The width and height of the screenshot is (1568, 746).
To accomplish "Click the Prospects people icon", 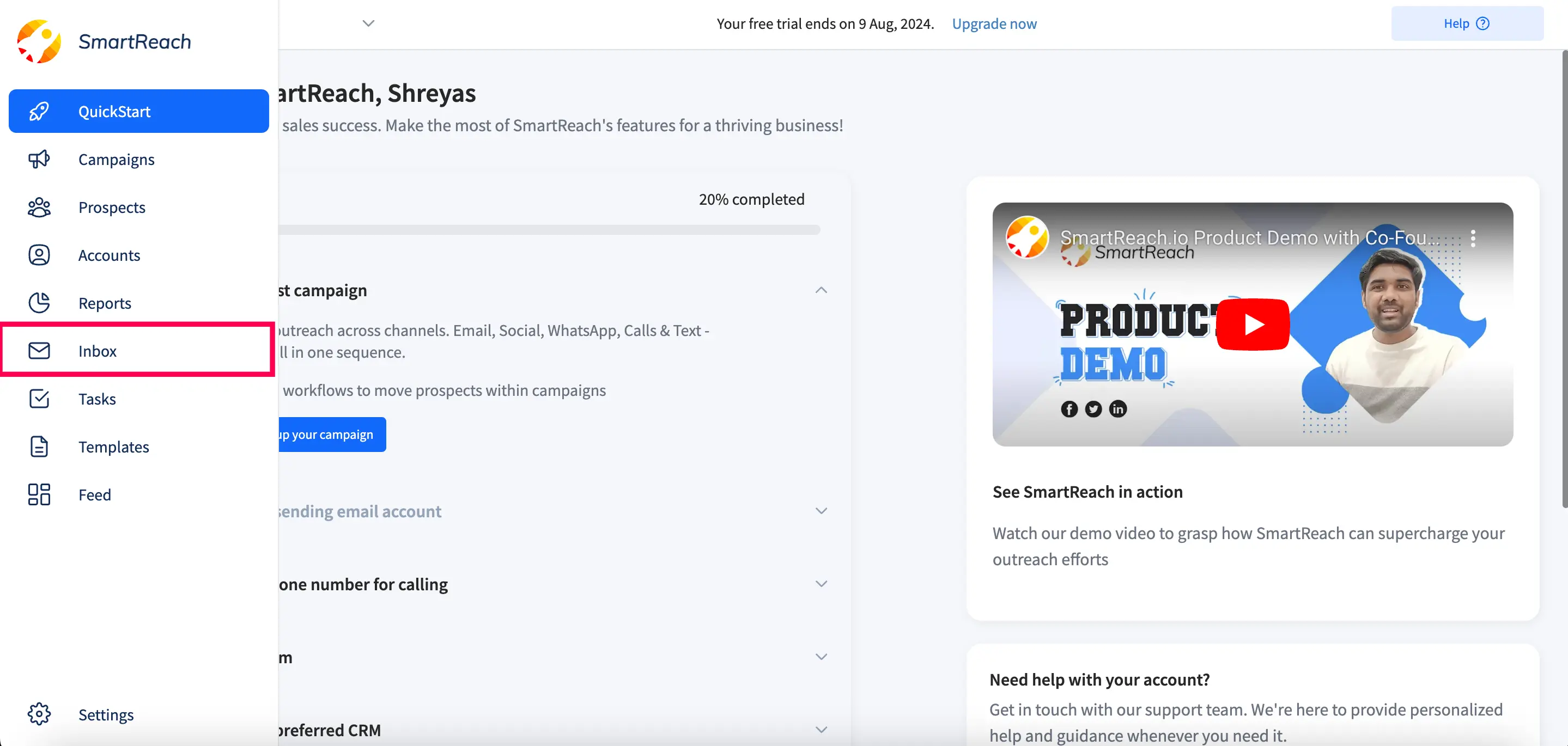I will click(39, 207).
